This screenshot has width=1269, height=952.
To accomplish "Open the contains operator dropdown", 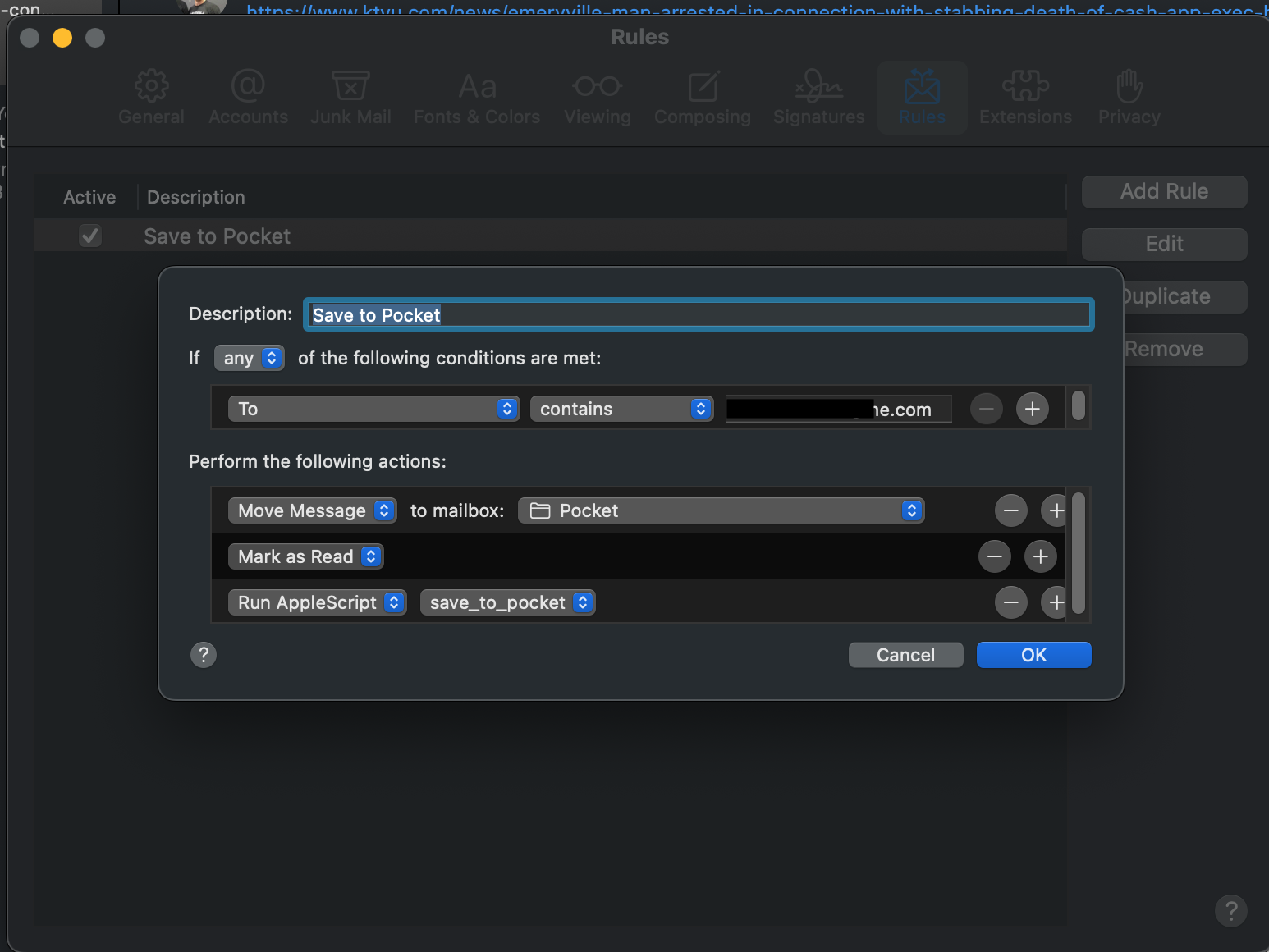I will point(621,409).
